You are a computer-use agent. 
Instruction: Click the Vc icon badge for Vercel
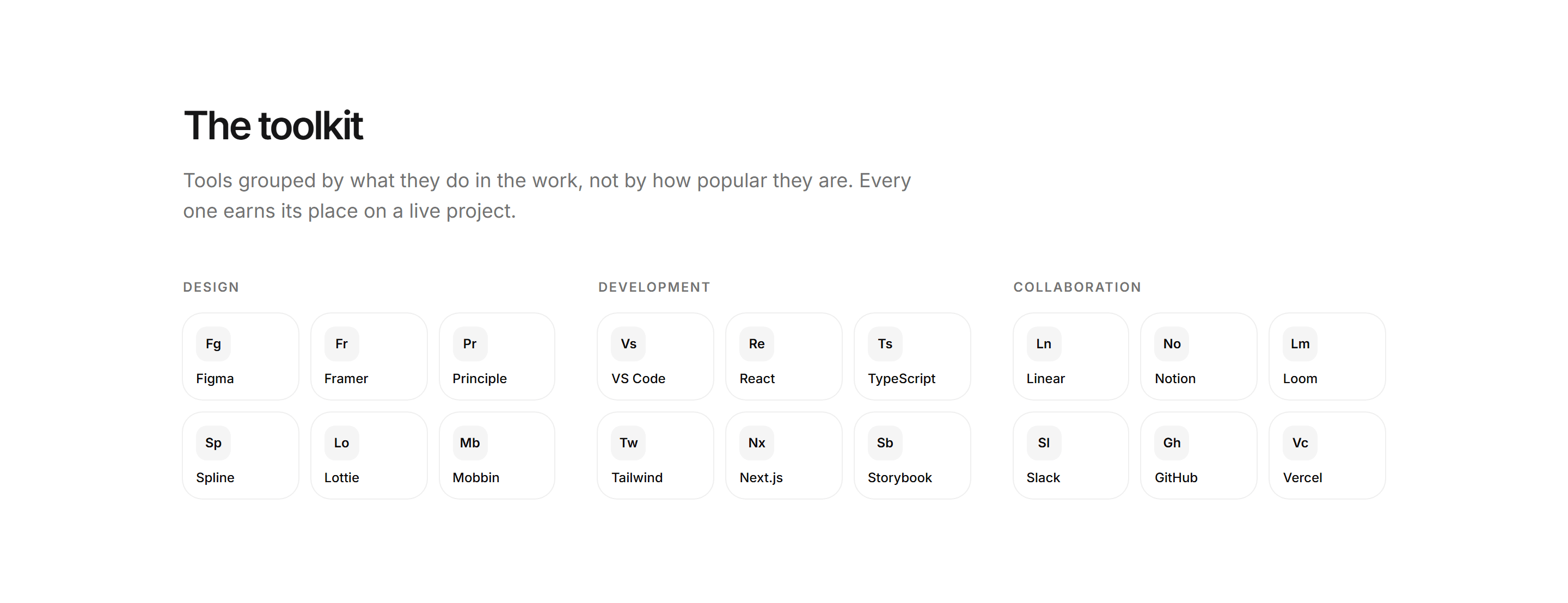(x=1300, y=443)
